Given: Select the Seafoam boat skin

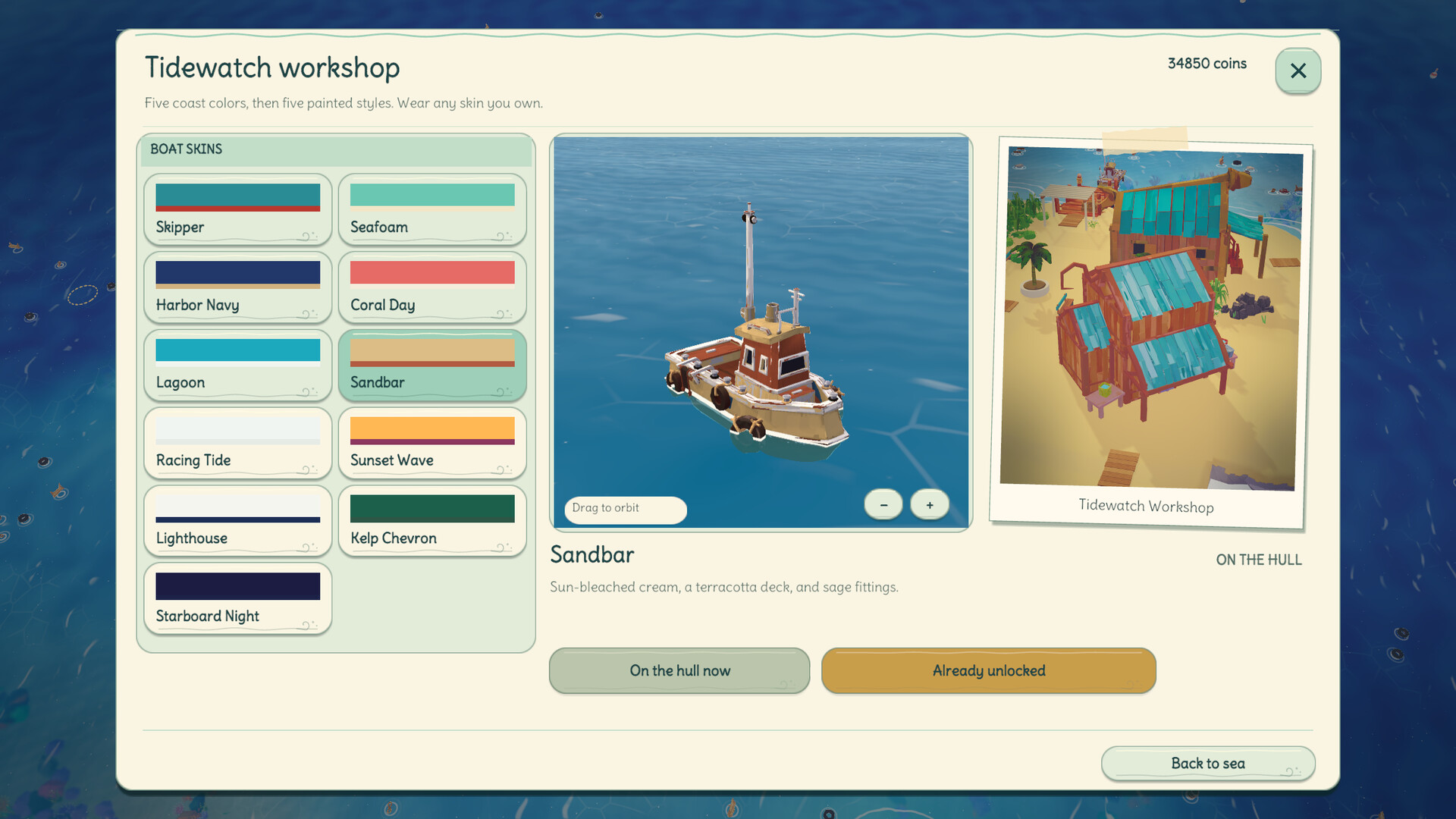Looking at the screenshot, I should pos(432,209).
